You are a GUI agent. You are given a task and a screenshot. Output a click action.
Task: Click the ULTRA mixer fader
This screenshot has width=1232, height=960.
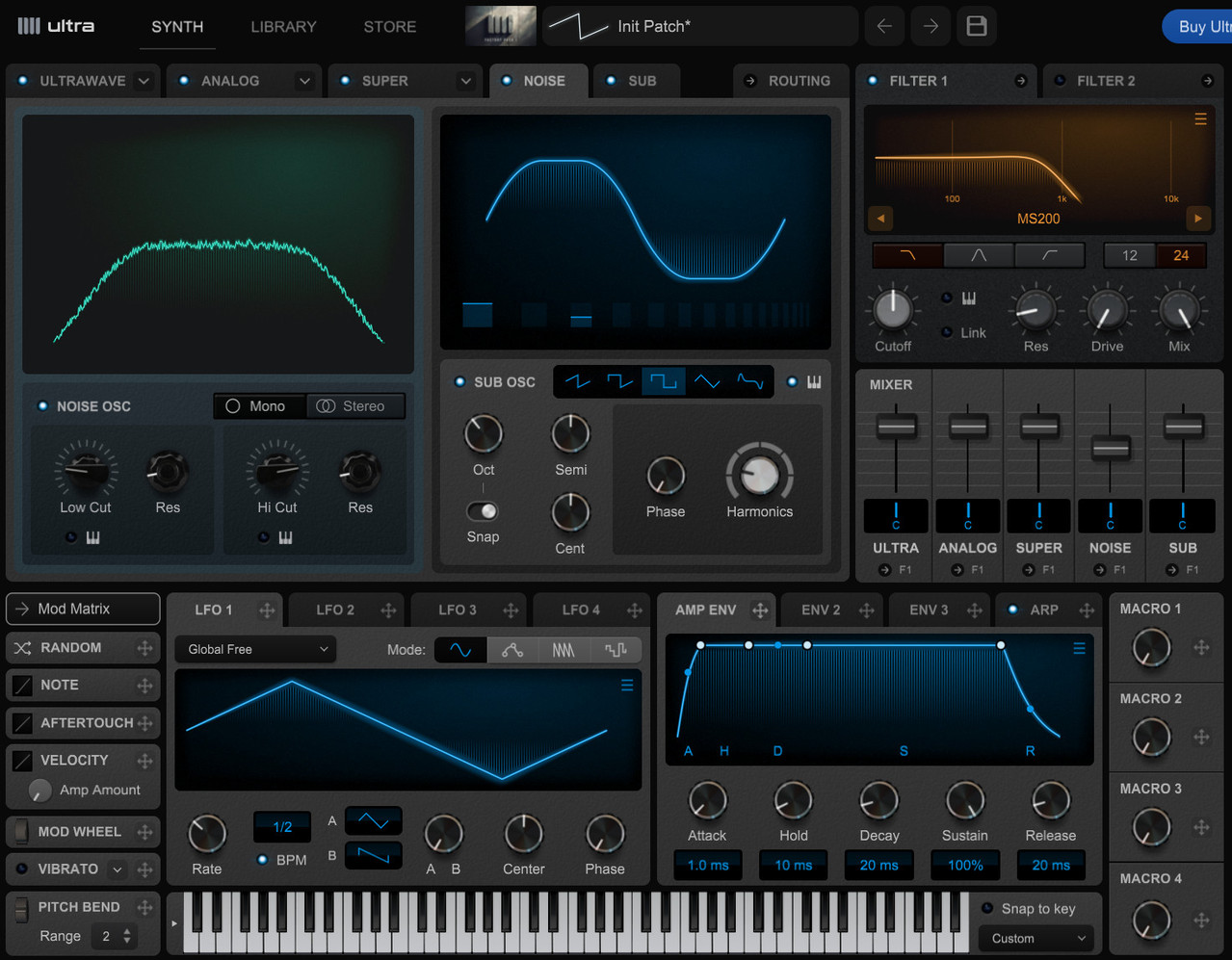[x=896, y=426]
